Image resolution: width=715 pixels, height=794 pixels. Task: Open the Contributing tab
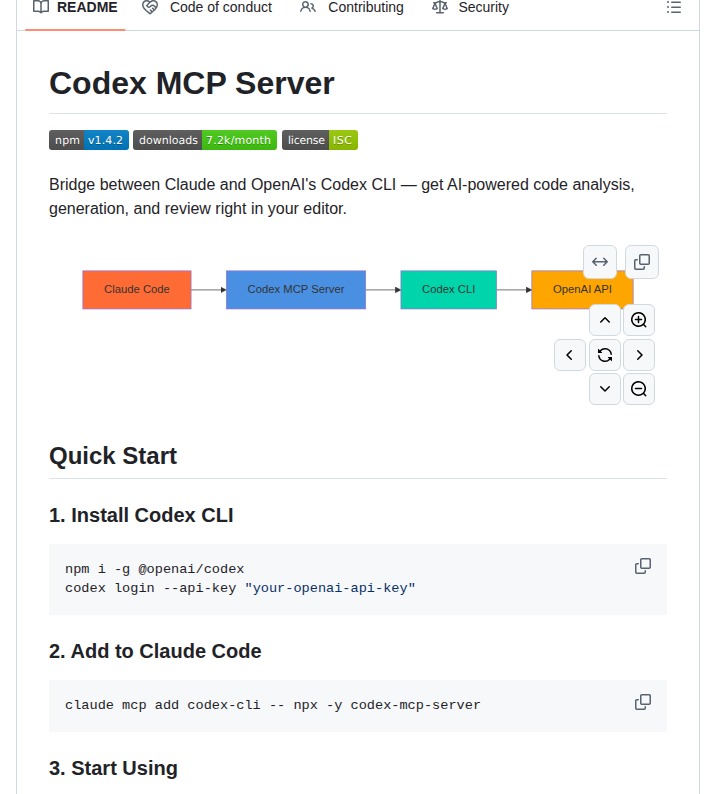[x=352, y=8]
